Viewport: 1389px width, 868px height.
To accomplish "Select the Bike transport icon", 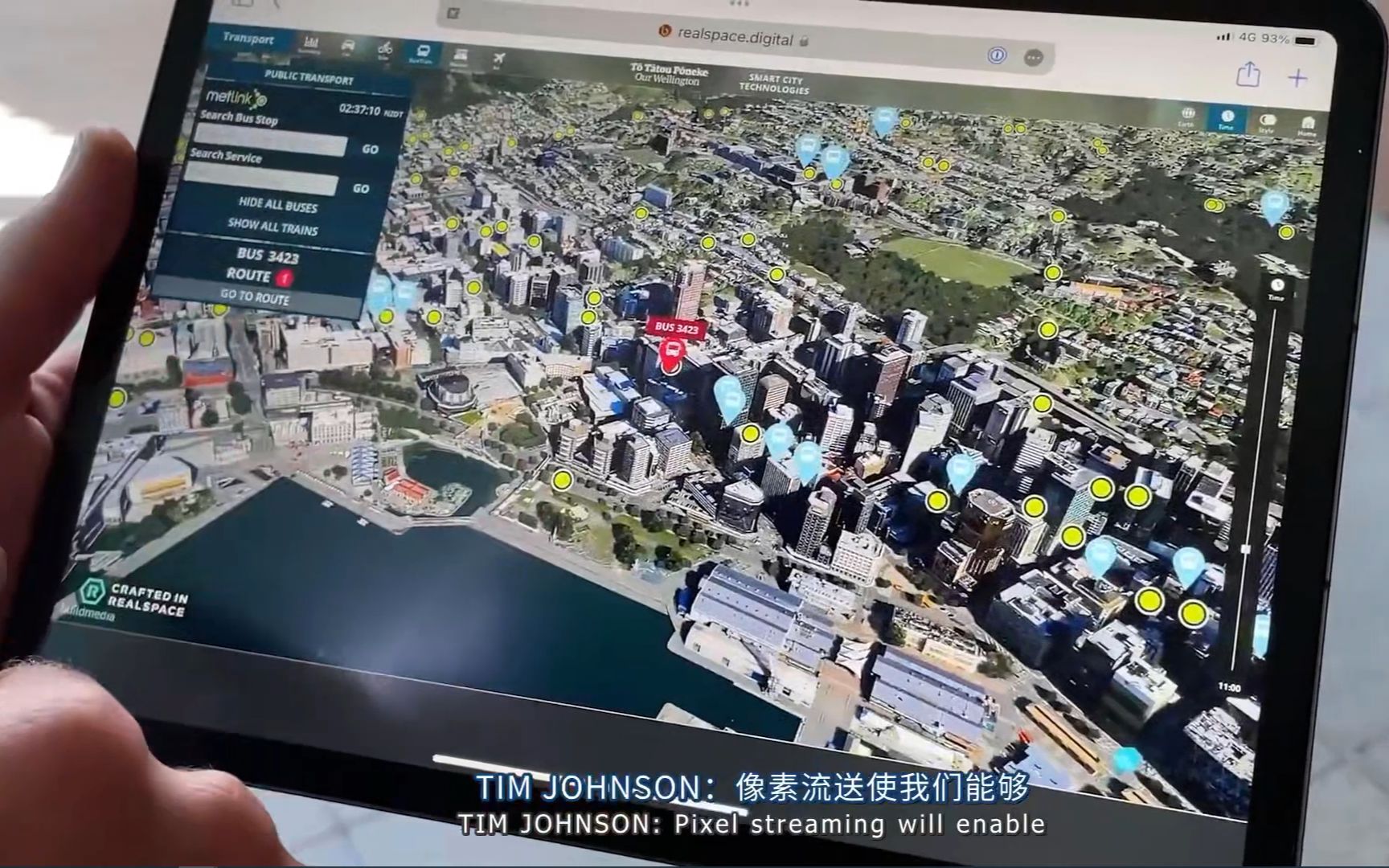I will click(384, 51).
